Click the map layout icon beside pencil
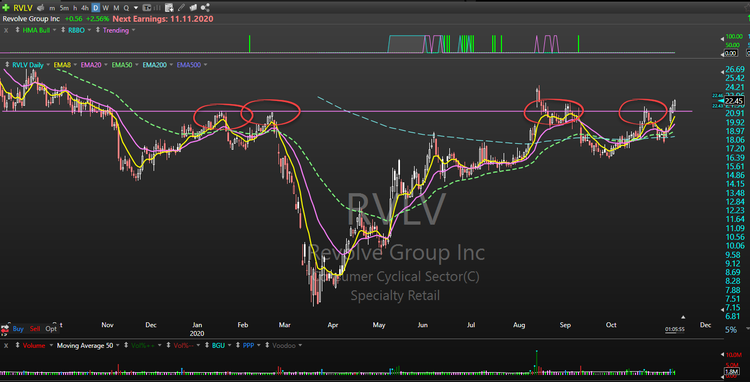This screenshot has height=382, width=750. [193, 8]
